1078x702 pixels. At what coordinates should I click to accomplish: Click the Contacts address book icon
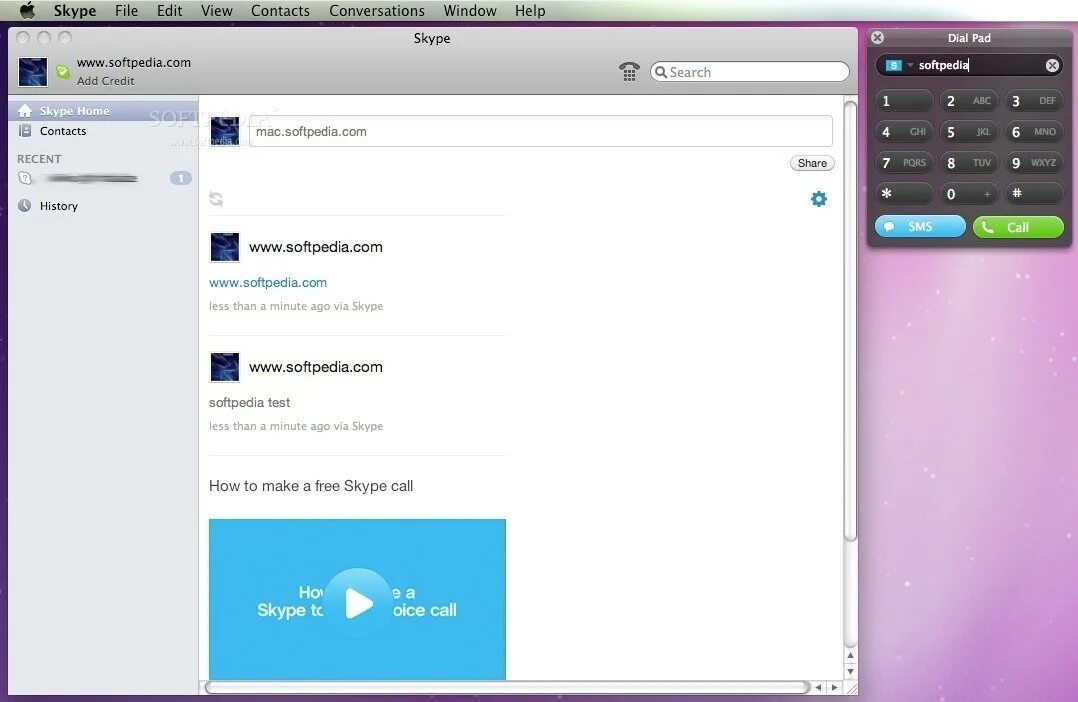tap(25, 131)
